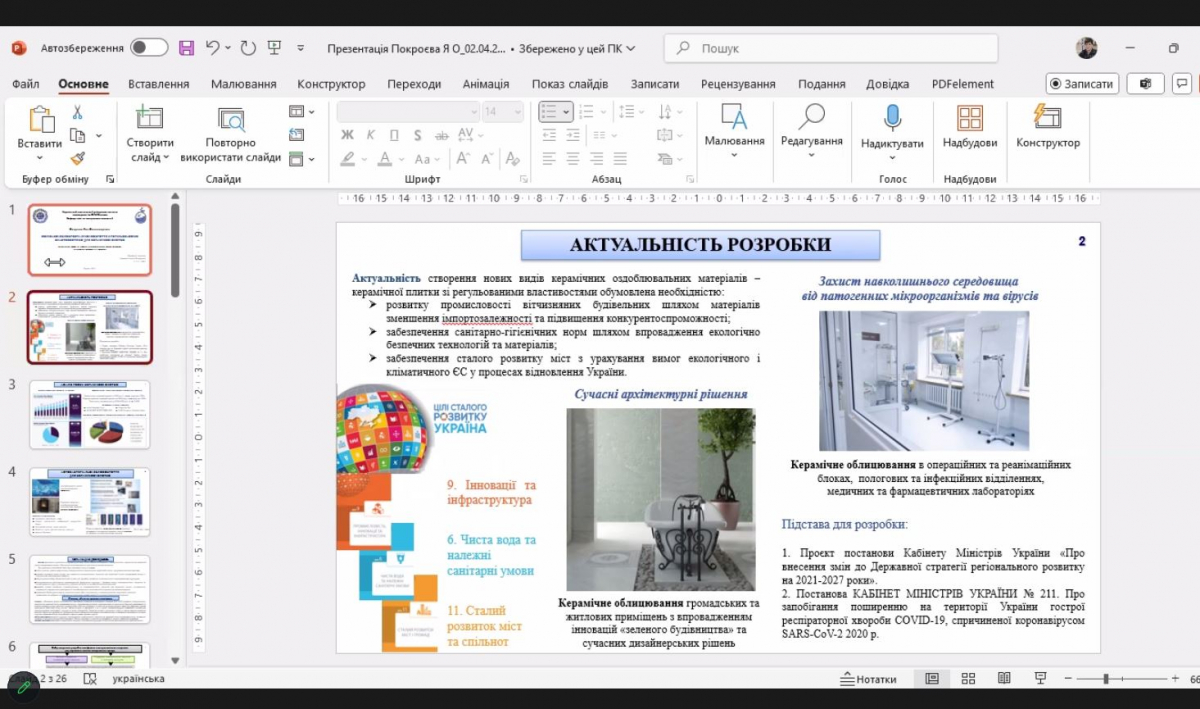The width and height of the screenshot is (1200, 709).
Task: Toggle the Автозбереження autosave switch
Action: click(x=149, y=48)
